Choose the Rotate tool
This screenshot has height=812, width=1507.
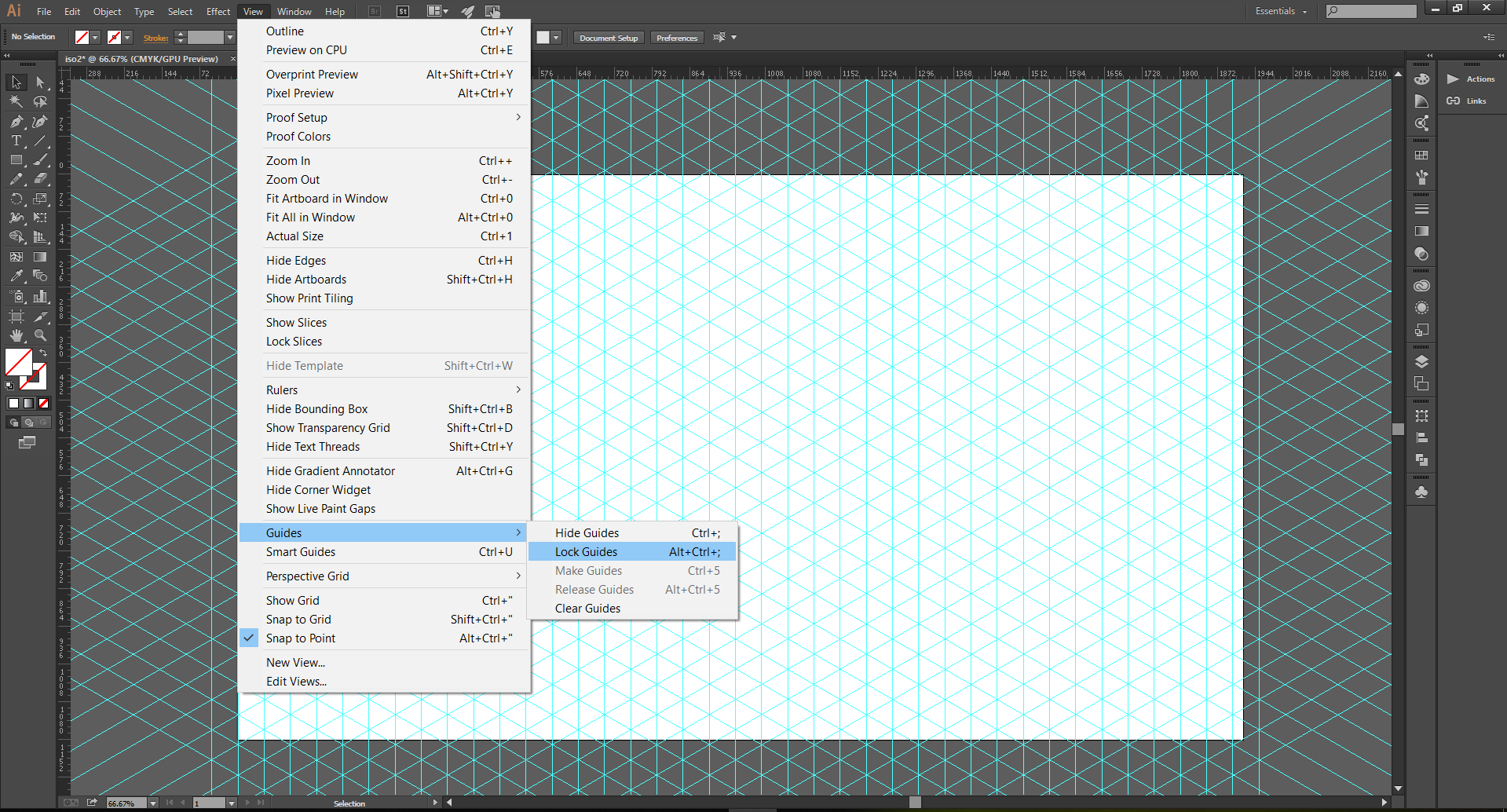coord(16,199)
